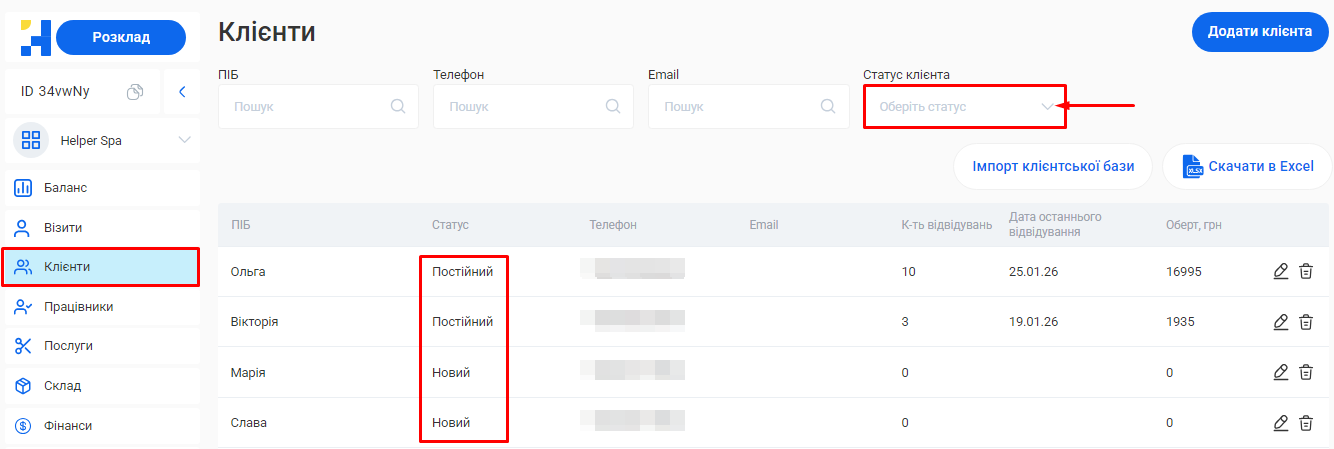Click the search magnifier in ПІБ field
This screenshot has height=449, width=1334.
398,106
